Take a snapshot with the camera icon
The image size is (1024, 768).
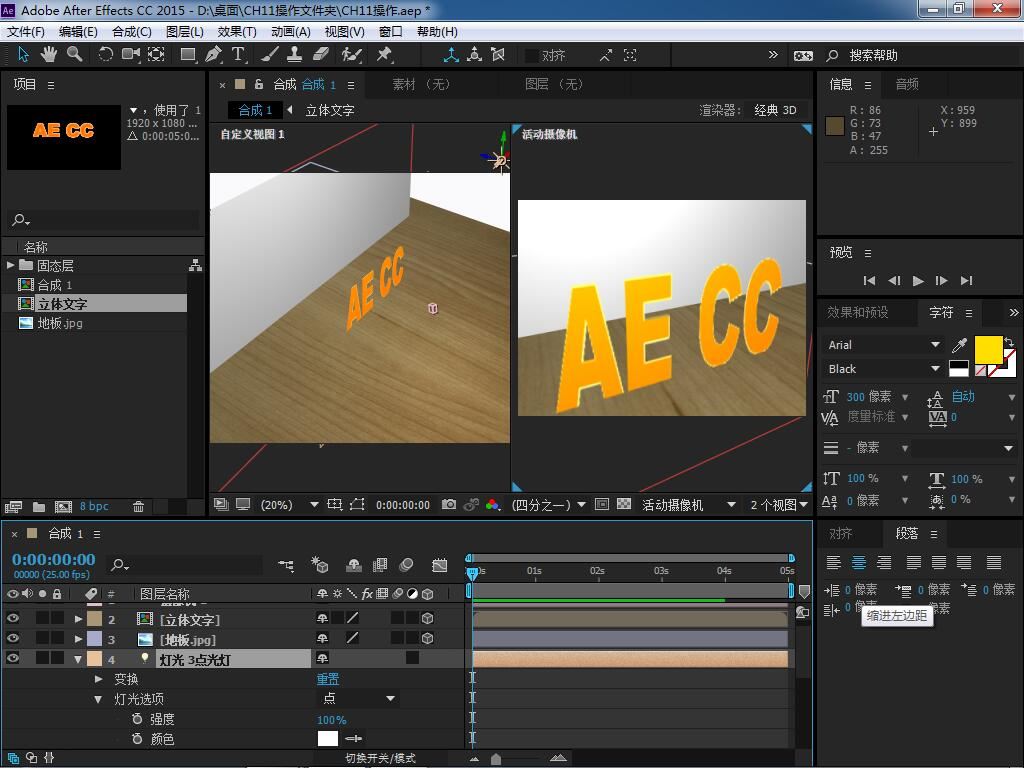pyautogui.click(x=449, y=505)
